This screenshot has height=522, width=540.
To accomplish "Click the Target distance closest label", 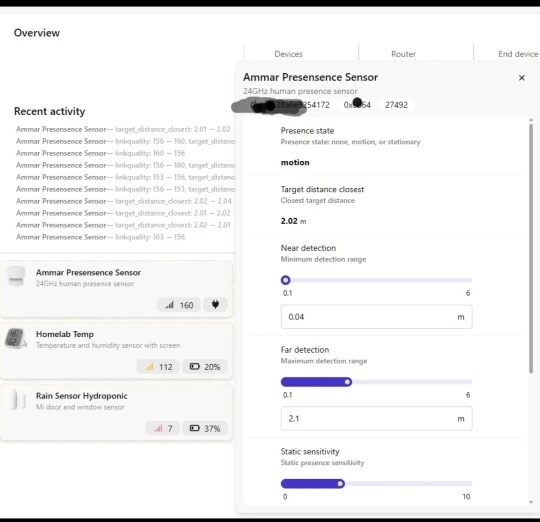I will 322,189.
